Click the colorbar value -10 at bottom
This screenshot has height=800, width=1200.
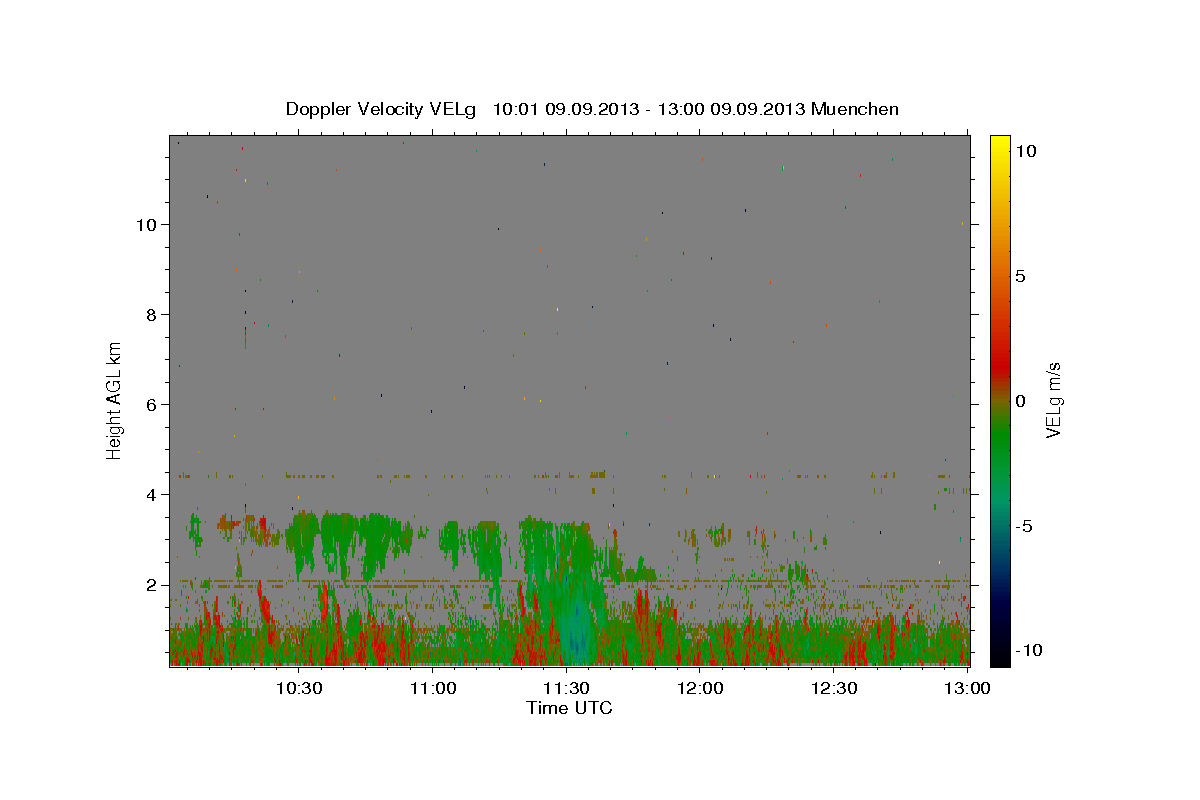pos(1029,651)
